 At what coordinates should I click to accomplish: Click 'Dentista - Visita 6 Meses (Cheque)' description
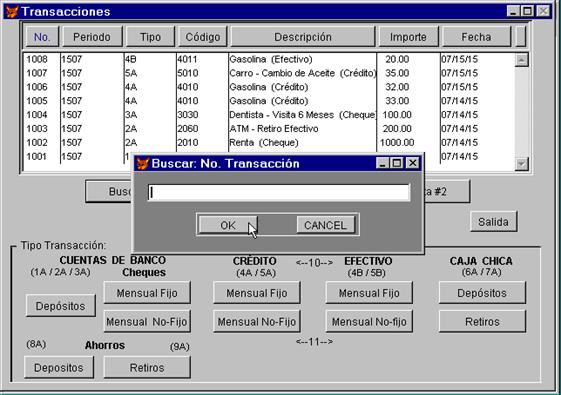(303, 115)
